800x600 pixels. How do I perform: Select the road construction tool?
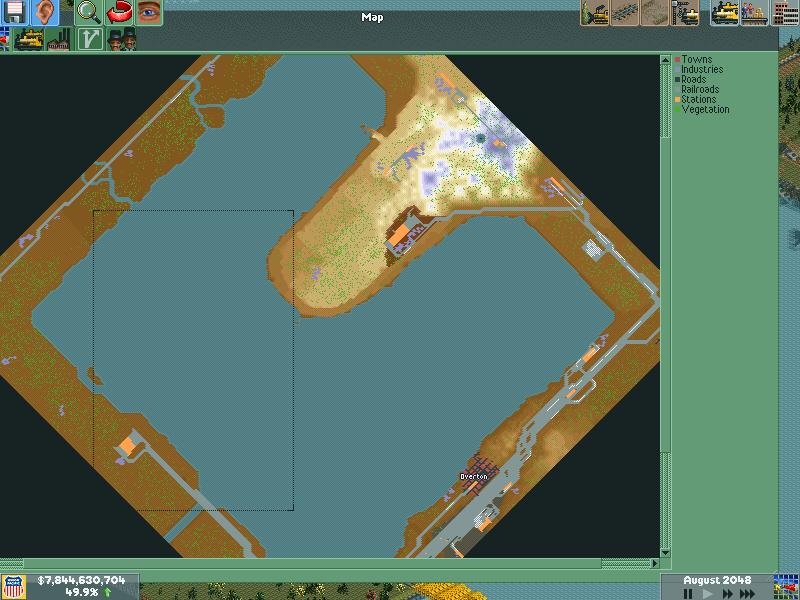click(655, 12)
